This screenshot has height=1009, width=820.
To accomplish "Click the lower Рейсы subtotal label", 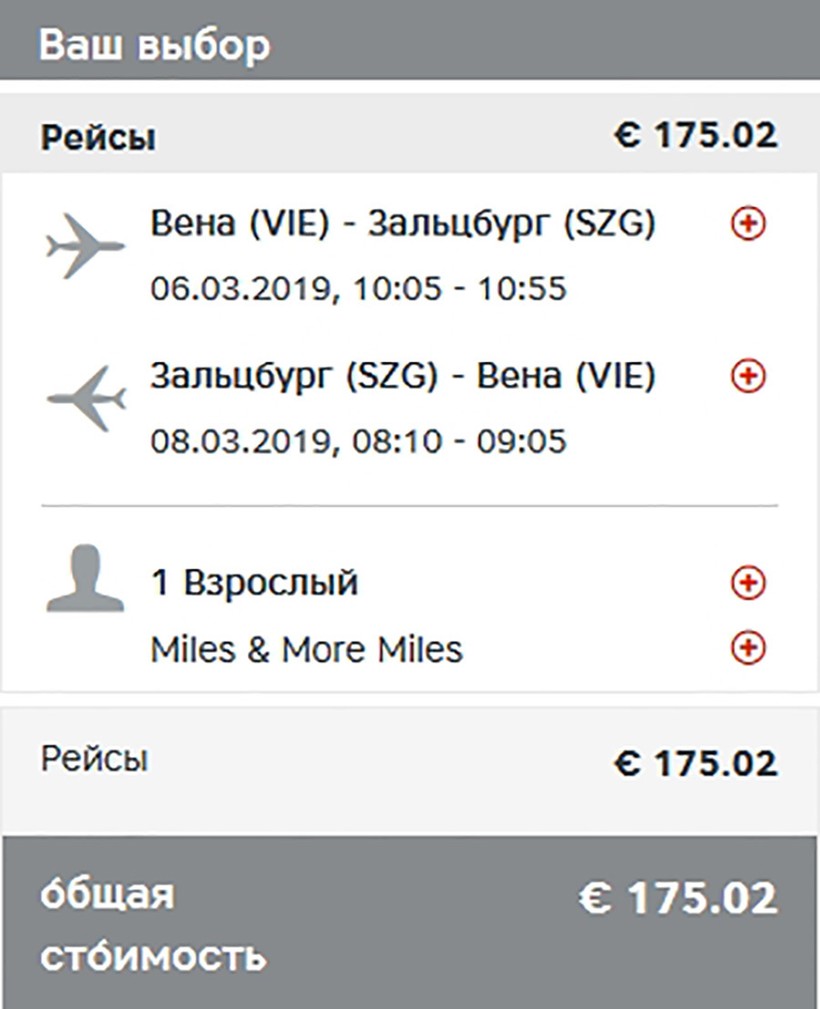I will pos(94,759).
